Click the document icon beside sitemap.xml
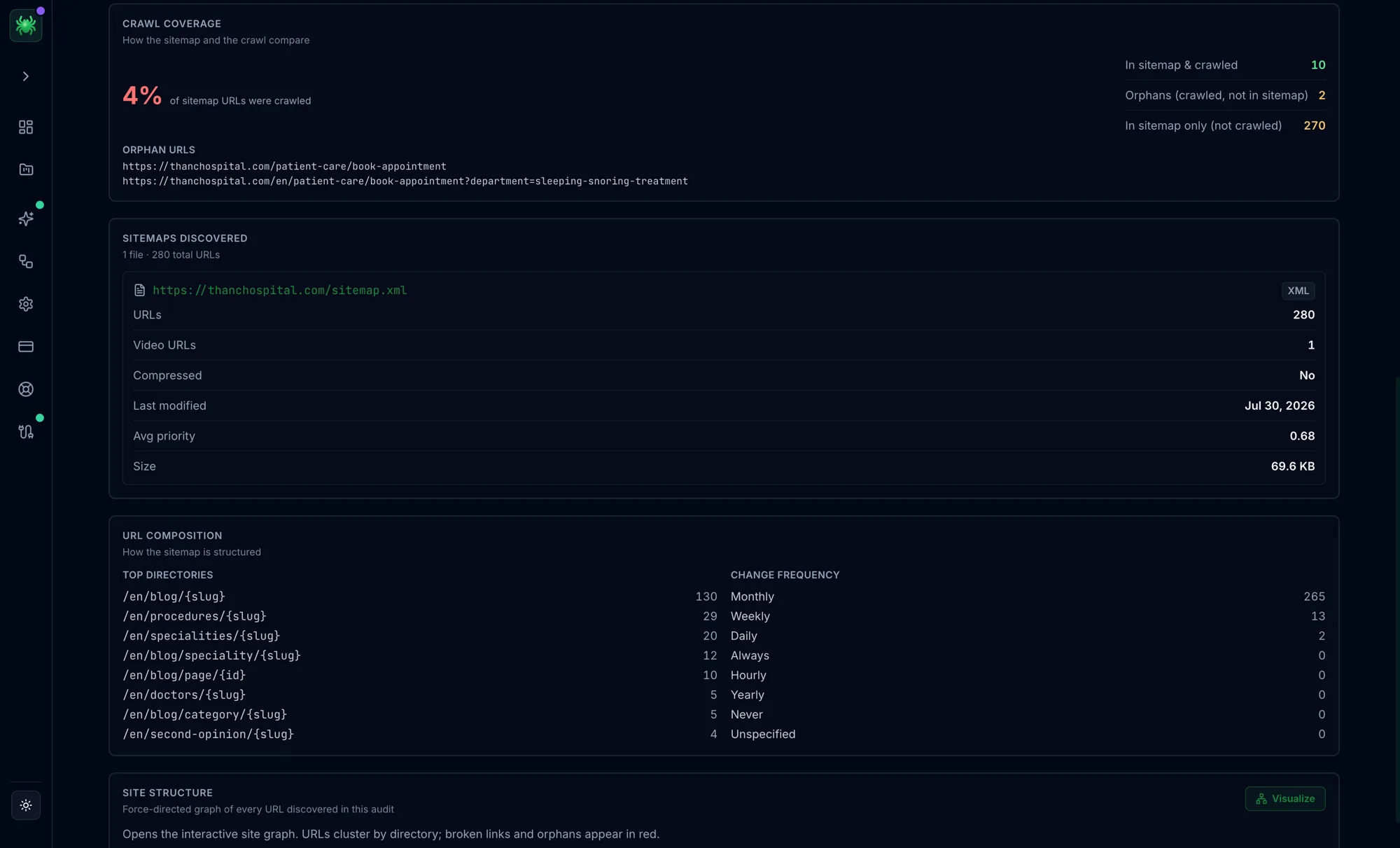This screenshot has height=848, width=1400. (139, 290)
